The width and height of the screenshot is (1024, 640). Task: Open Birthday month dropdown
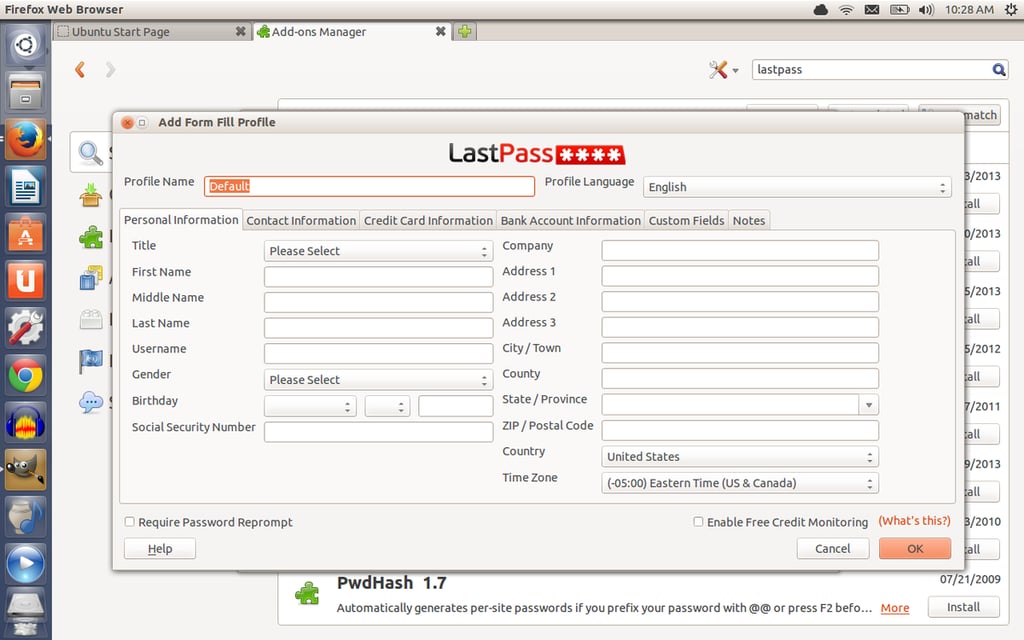coord(310,406)
